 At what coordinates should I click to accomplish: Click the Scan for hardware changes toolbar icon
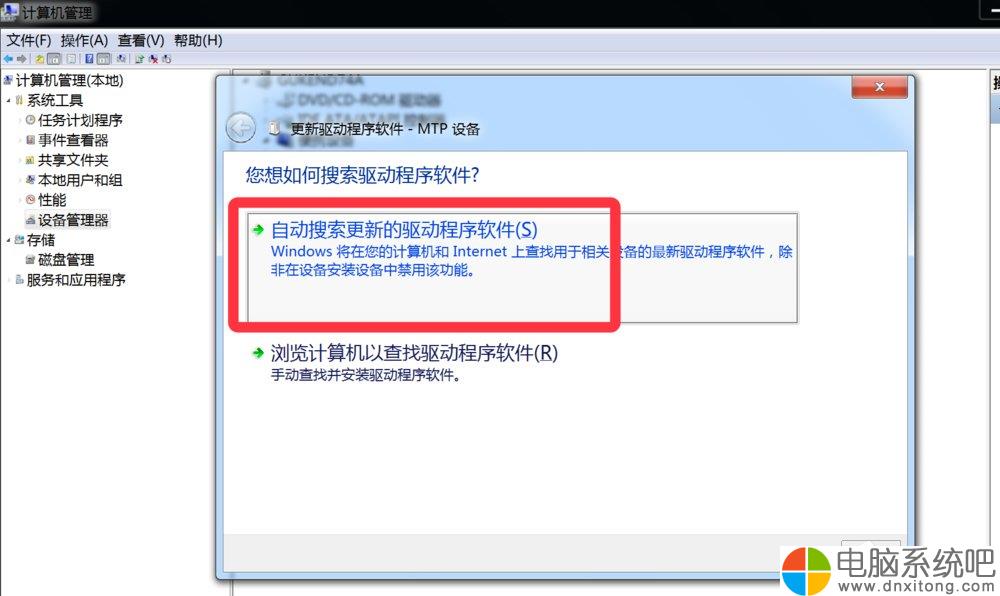pos(121,59)
